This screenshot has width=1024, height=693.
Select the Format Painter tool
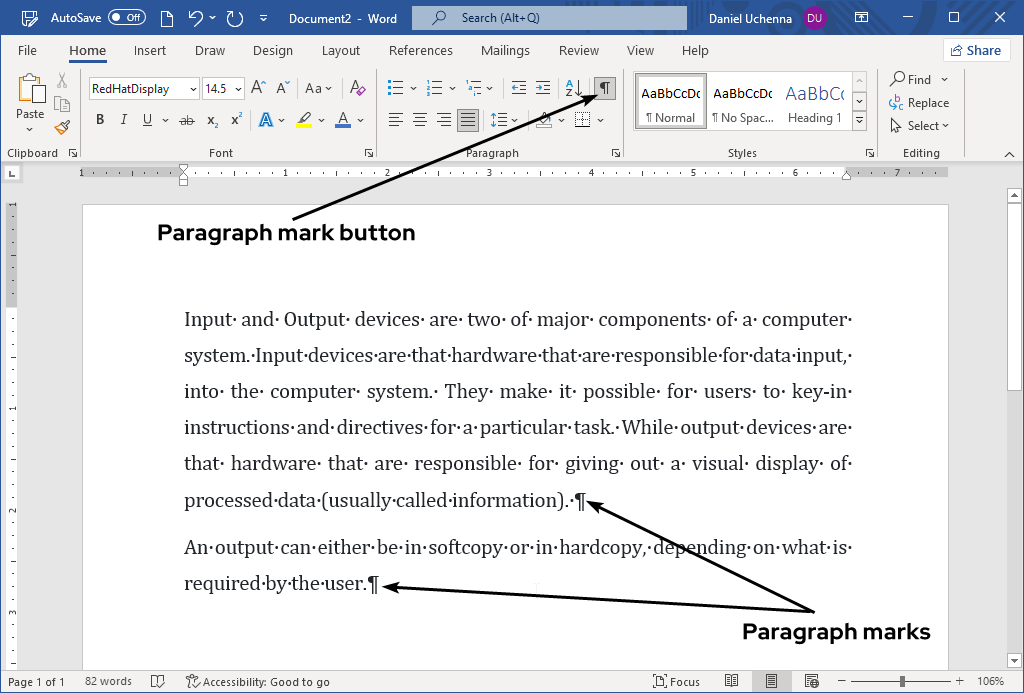[60, 125]
